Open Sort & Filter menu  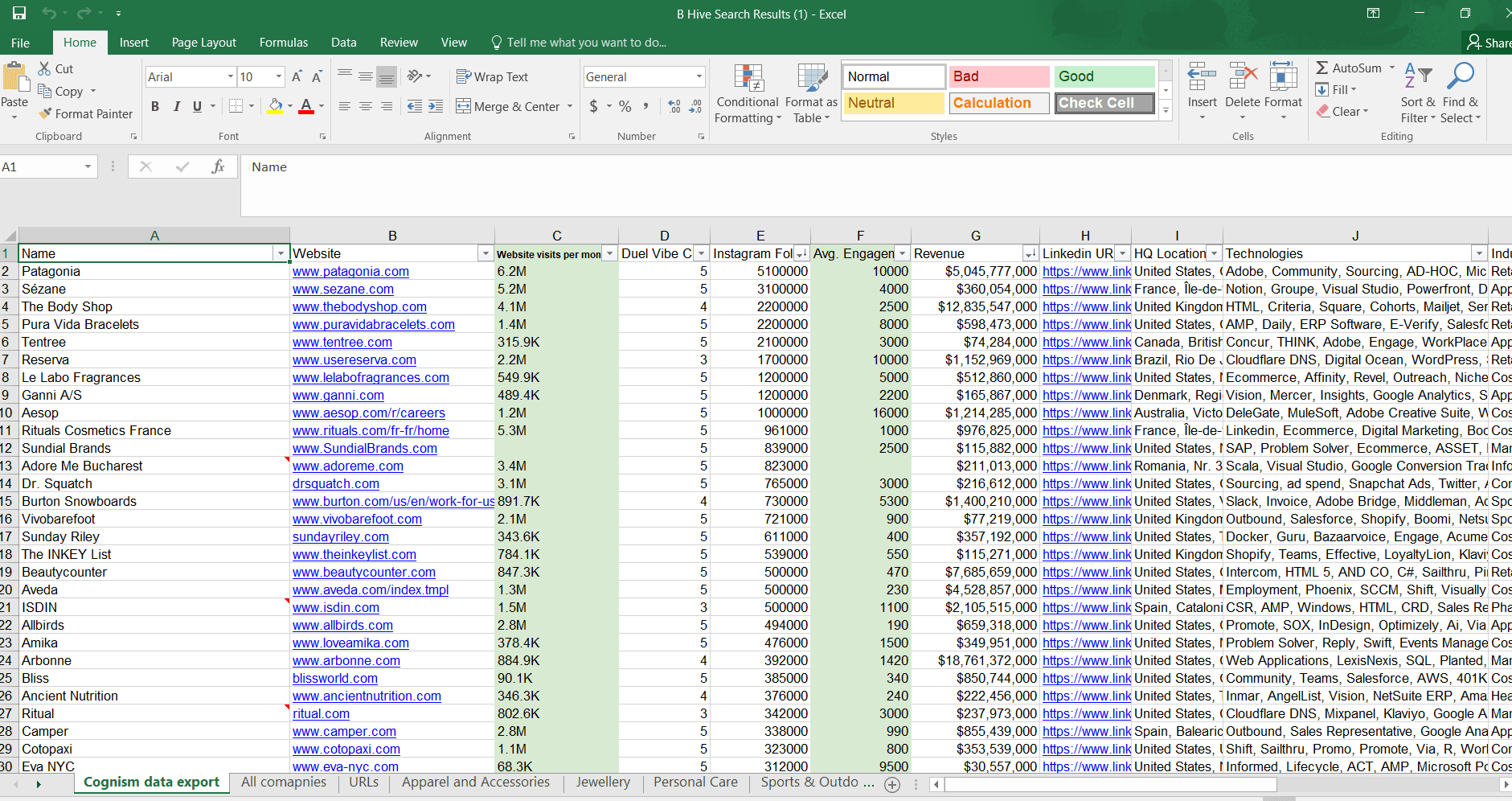pos(1418,93)
